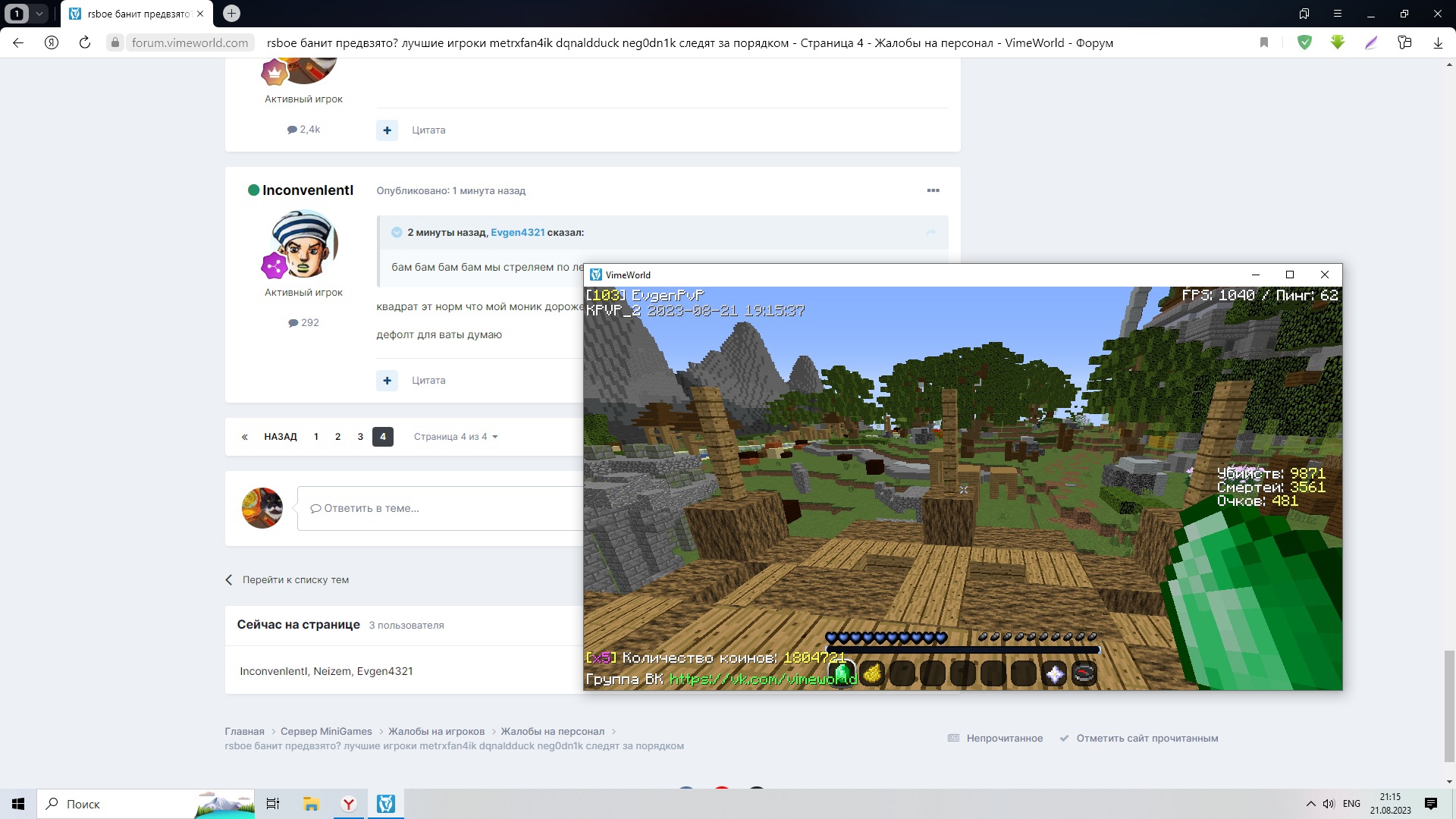Open the Yandex Browser taskbar icon

point(349,804)
